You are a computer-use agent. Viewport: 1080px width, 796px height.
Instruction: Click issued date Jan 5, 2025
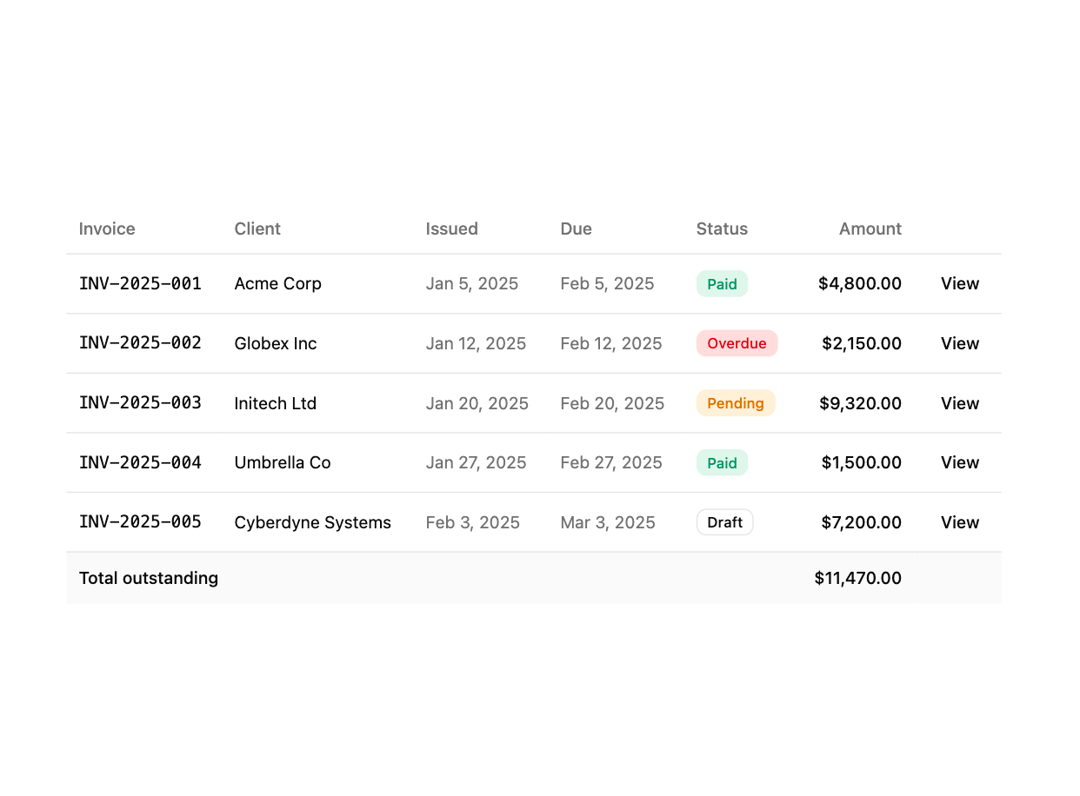[472, 284]
